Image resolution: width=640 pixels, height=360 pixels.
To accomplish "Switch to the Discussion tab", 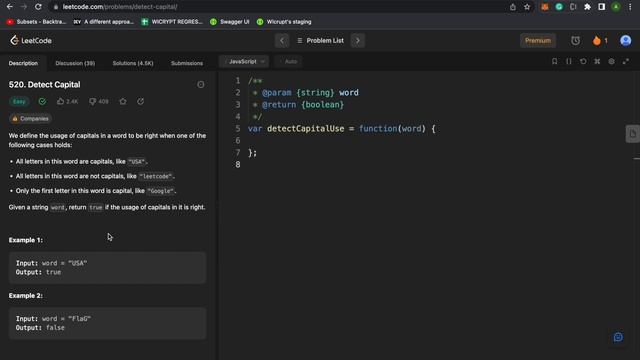I will pos(75,63).
